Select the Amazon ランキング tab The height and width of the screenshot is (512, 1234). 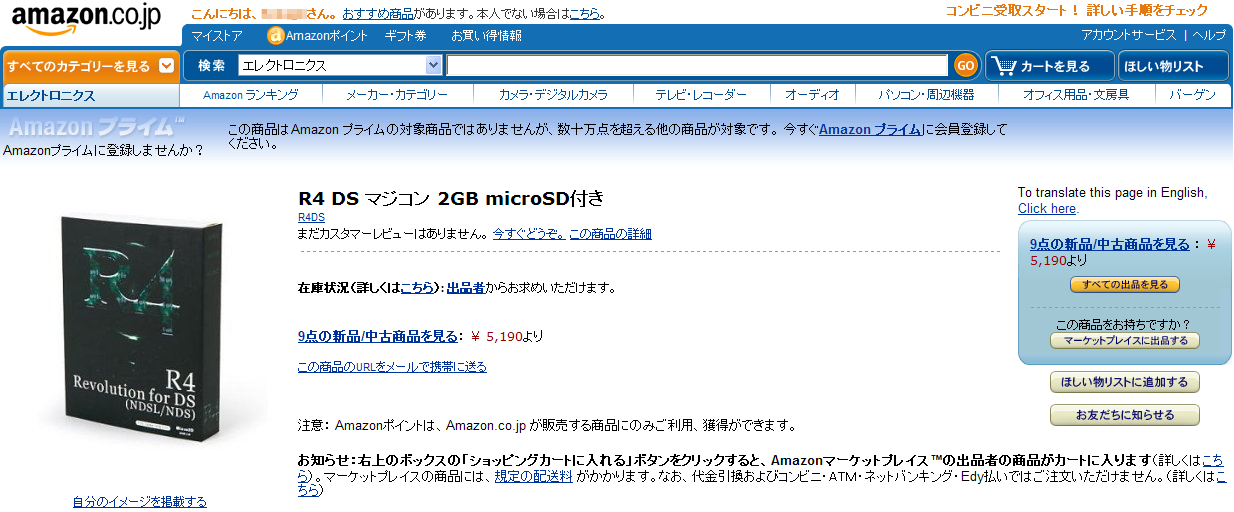click(250, 95)
